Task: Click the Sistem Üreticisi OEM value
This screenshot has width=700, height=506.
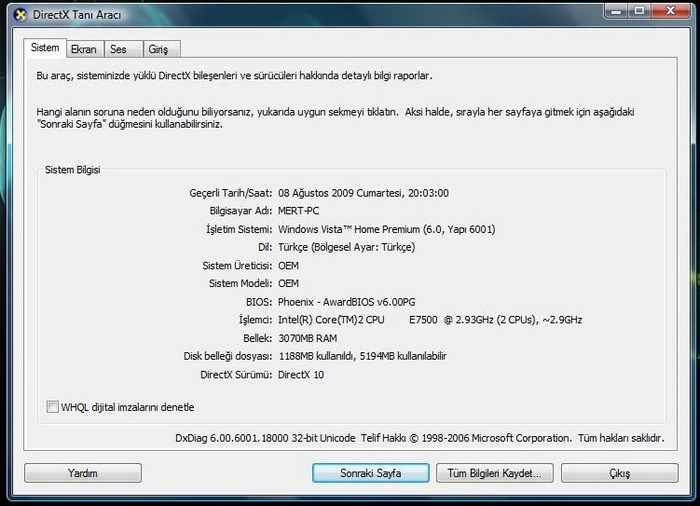Action: [x=288, y=266]
